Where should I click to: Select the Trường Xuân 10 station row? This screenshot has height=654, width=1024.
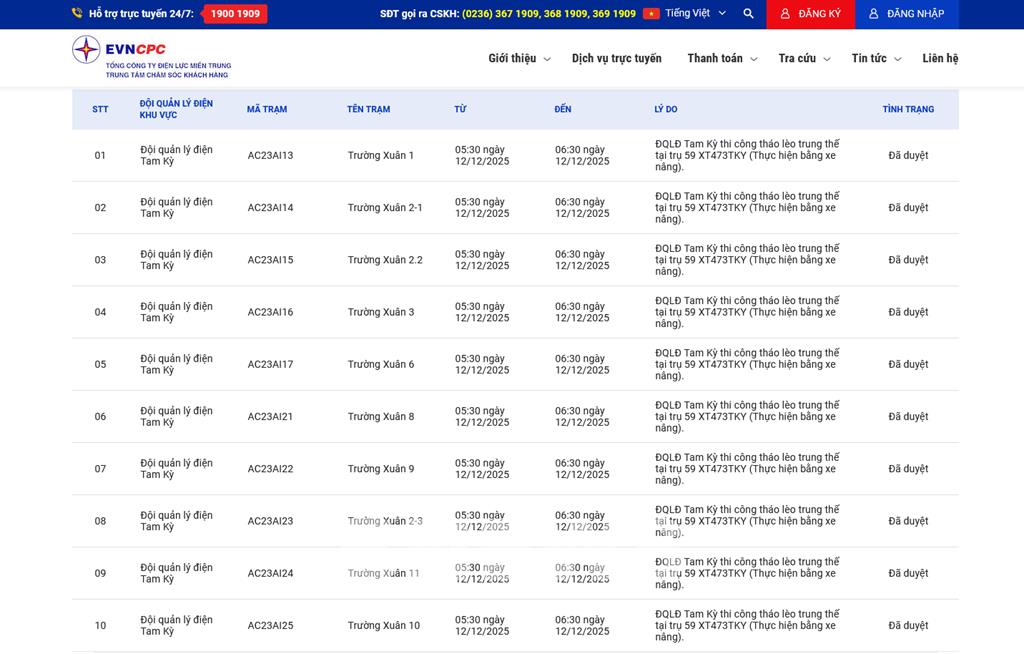click(x=384, y=626)
